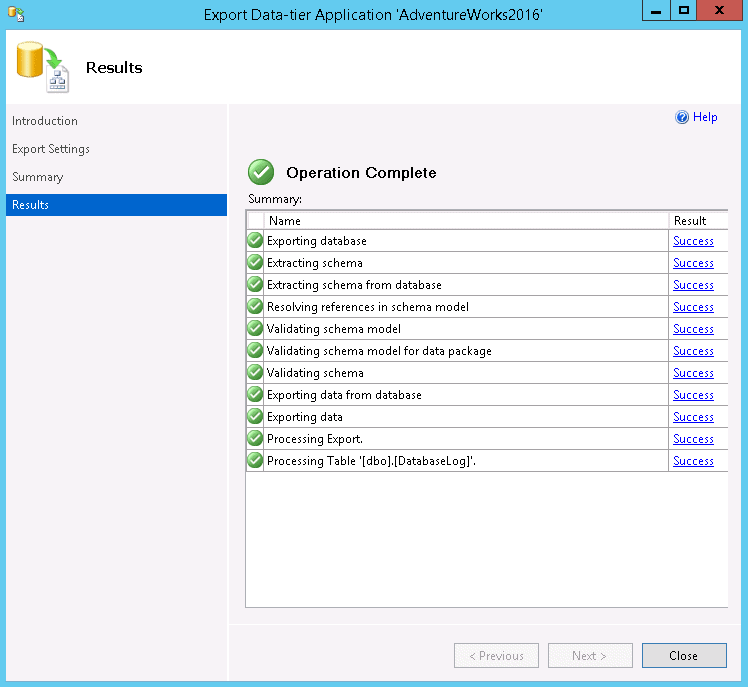Click the Name column header
Screen dimensions: 748x687
[466, 220]
